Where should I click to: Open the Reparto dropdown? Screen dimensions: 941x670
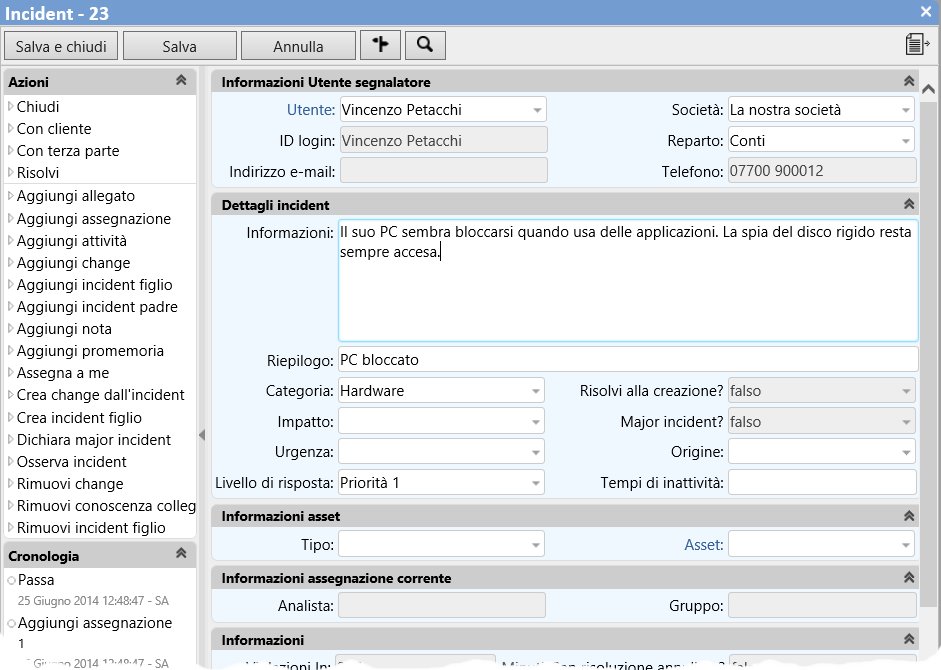(906, 141)
